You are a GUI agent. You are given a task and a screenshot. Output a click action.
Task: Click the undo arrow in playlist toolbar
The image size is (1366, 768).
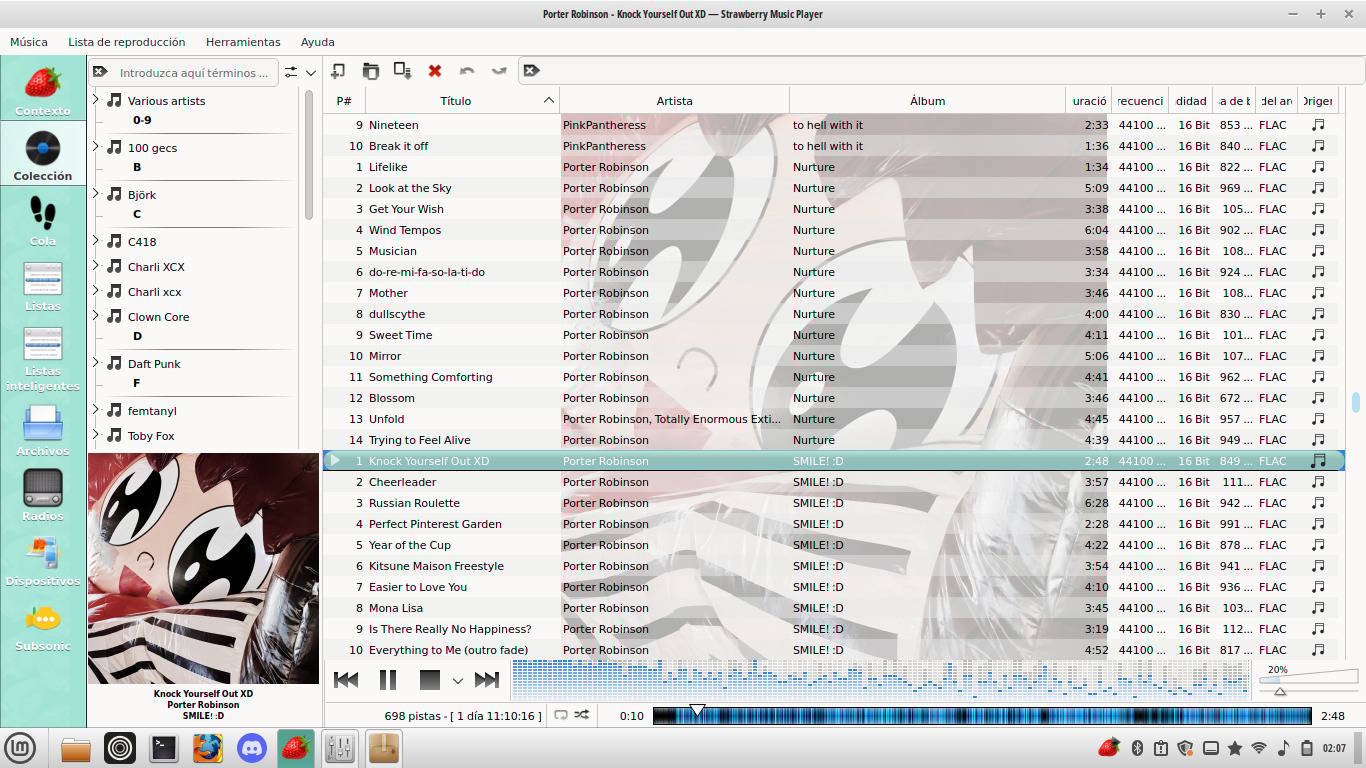[x=467, y=71]
